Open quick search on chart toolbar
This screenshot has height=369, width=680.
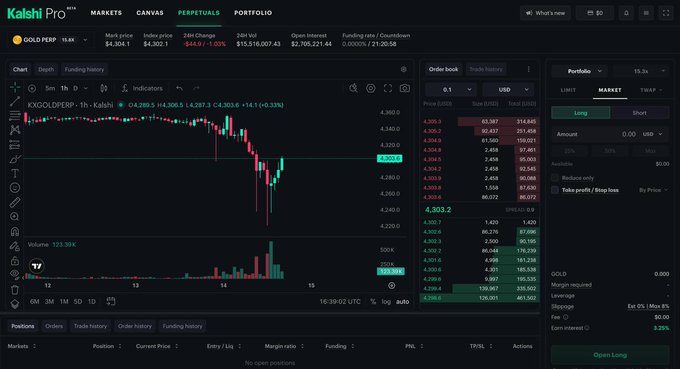point(353,88)
